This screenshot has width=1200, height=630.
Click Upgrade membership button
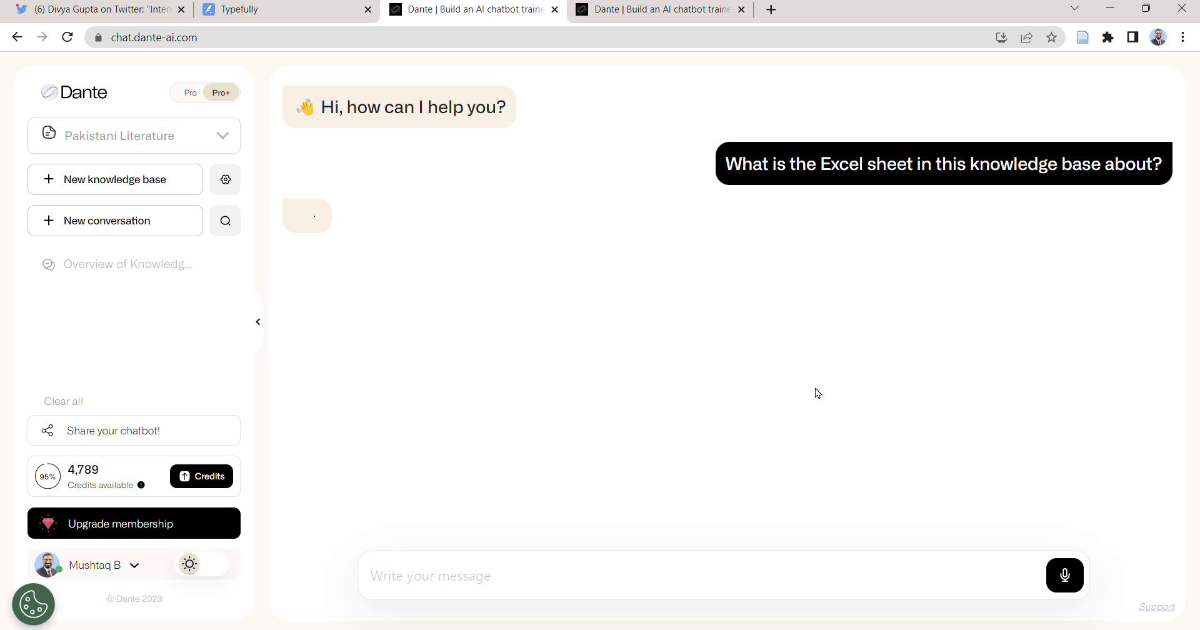134,523
